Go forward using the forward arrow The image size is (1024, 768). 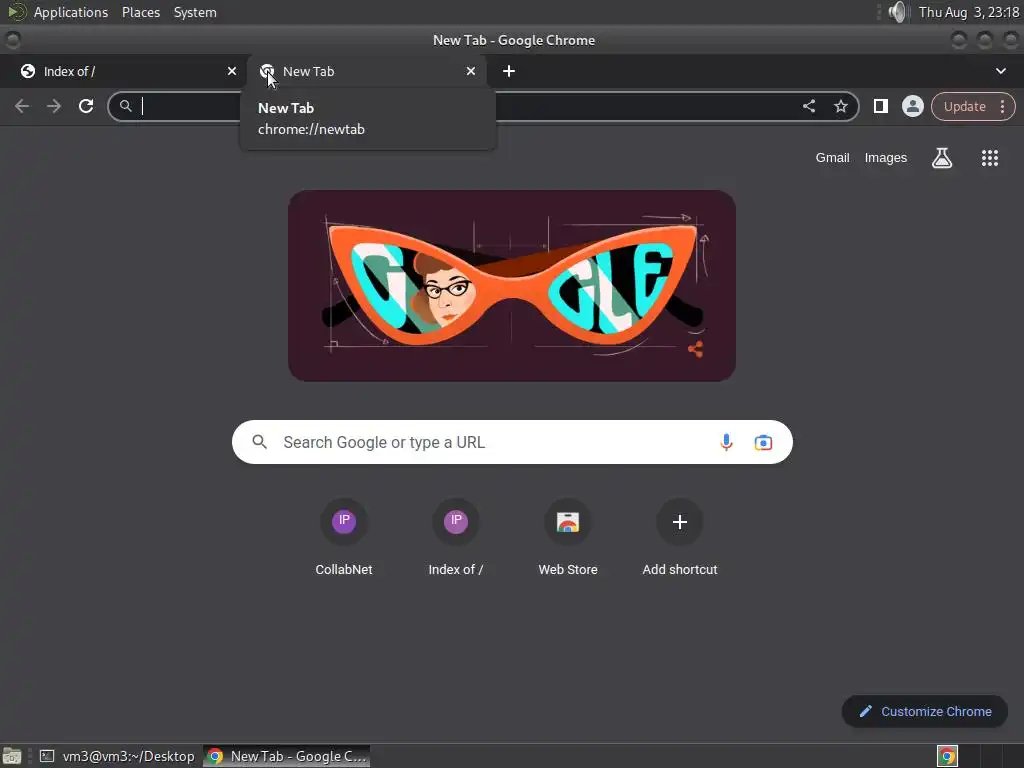pyautogui.click(x=54, y=106)
